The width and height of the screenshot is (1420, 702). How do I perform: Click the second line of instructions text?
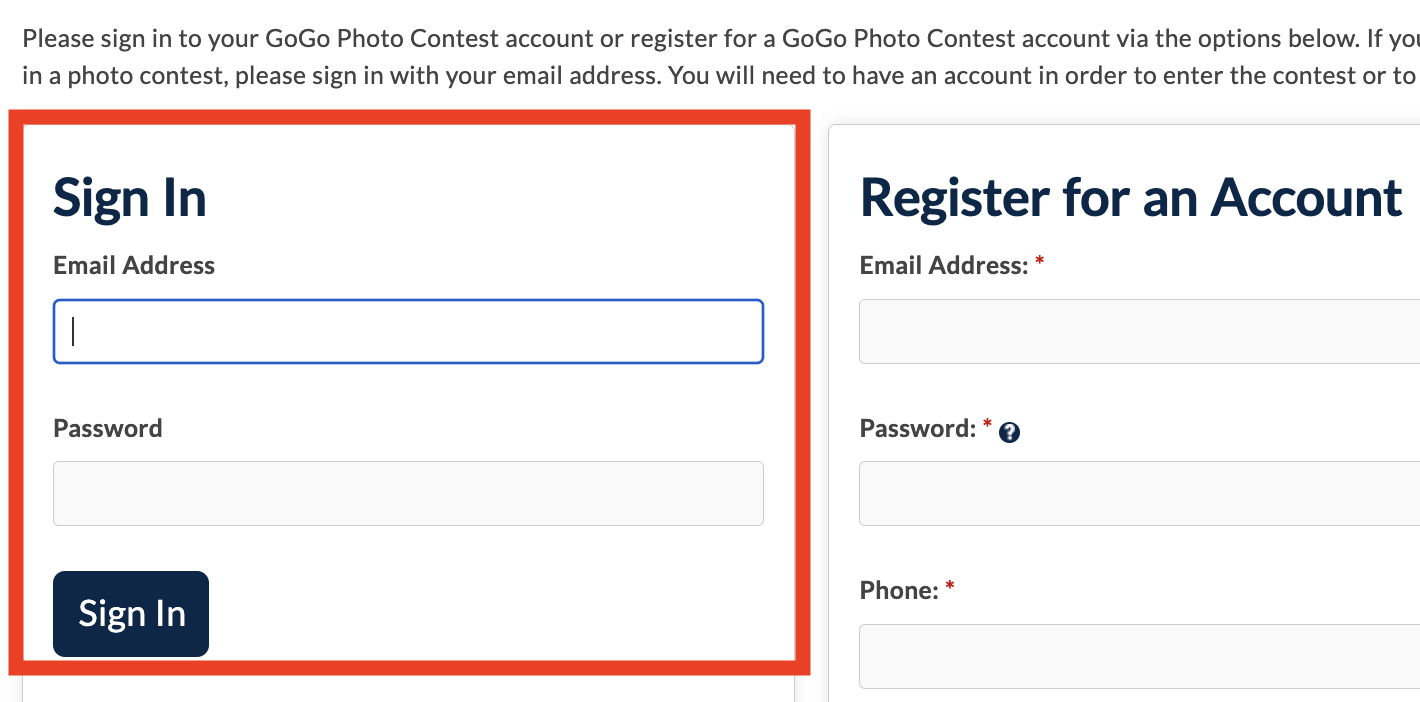(x=700, y=75)
